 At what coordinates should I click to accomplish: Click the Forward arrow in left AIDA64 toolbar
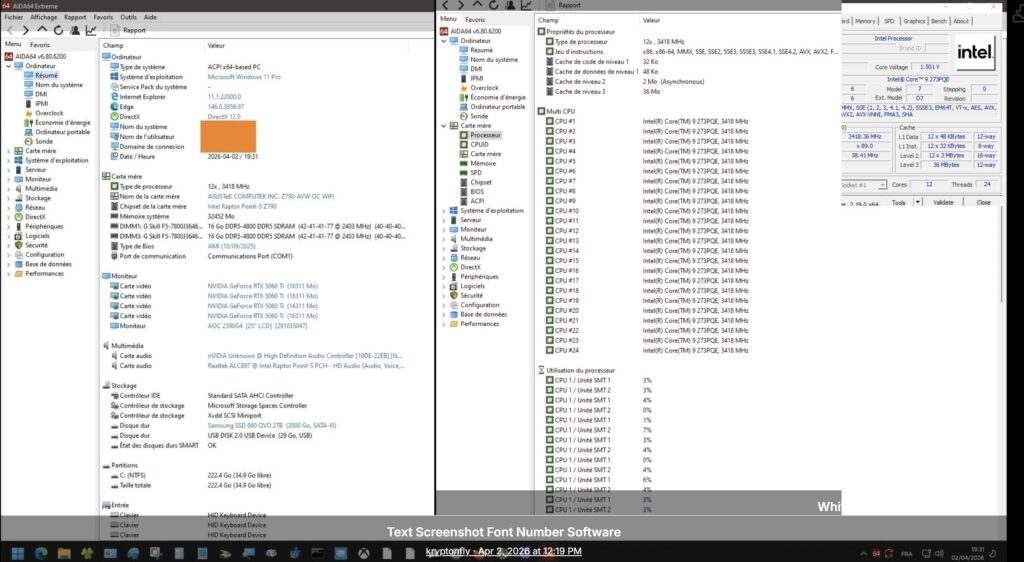26,30
